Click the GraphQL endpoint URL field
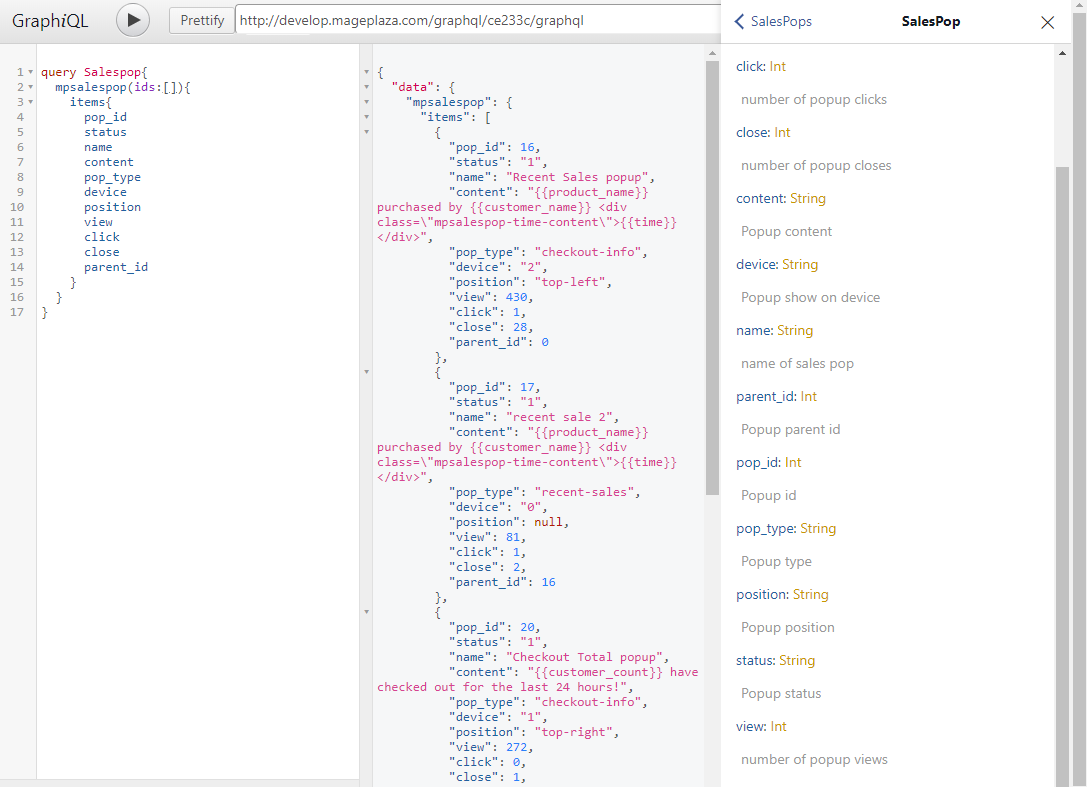The width and height of the screenshot is (1087, 787). click(478, 20)
